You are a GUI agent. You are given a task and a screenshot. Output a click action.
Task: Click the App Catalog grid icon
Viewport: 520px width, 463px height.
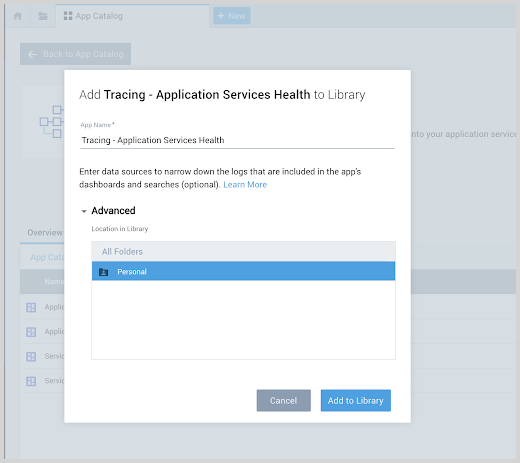coord(68,16)
